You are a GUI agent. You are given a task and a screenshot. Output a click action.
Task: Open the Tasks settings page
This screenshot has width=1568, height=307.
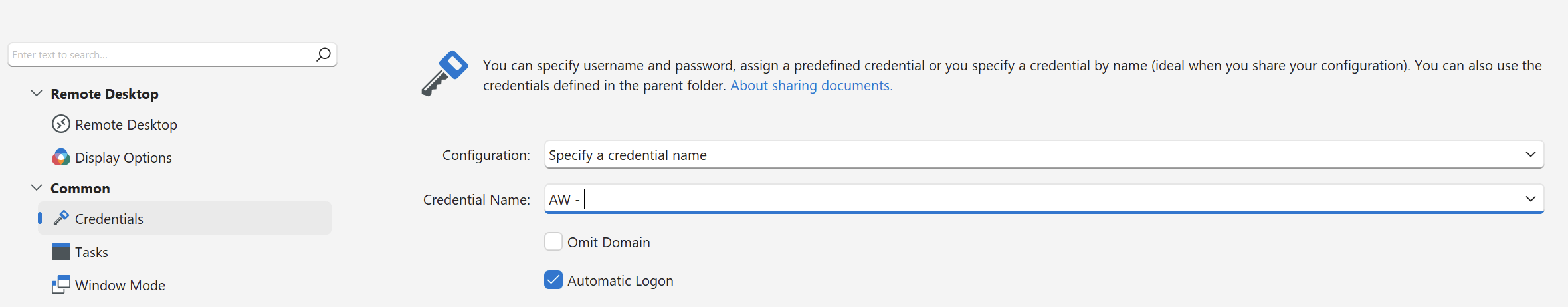click(x=92, y=253)
